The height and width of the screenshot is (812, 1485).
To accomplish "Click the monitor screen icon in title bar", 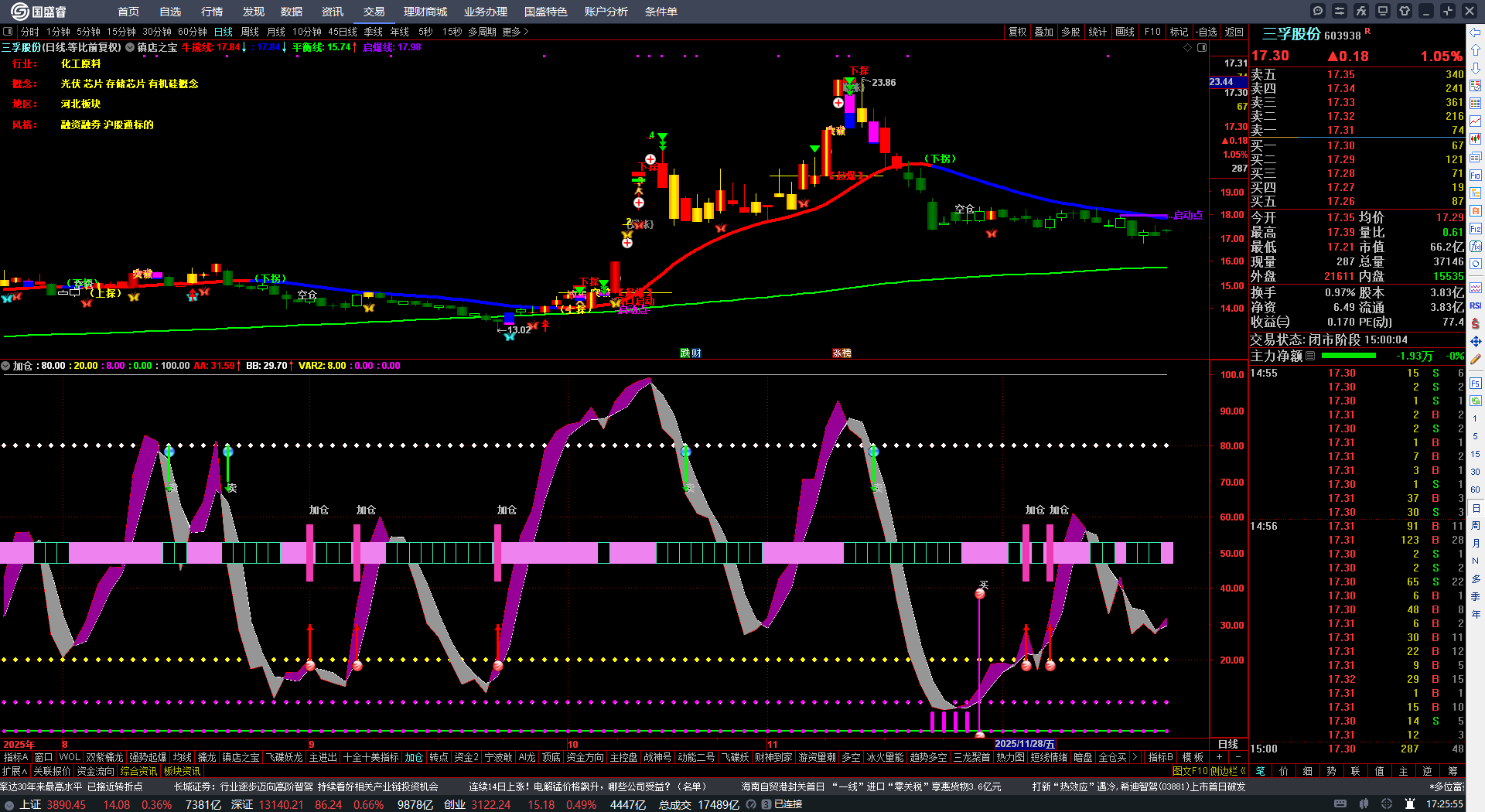I will [x=1383, y=11].
